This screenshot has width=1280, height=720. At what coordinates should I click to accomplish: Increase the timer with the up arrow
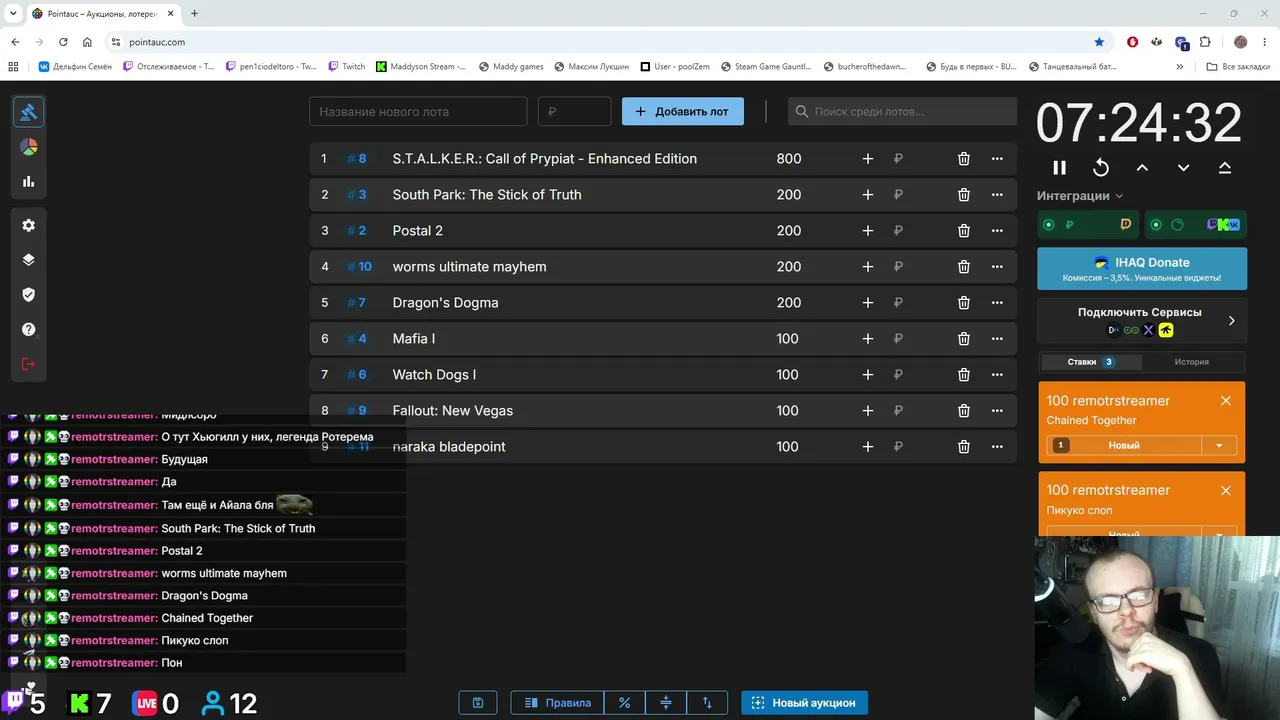coord(1142,168)
